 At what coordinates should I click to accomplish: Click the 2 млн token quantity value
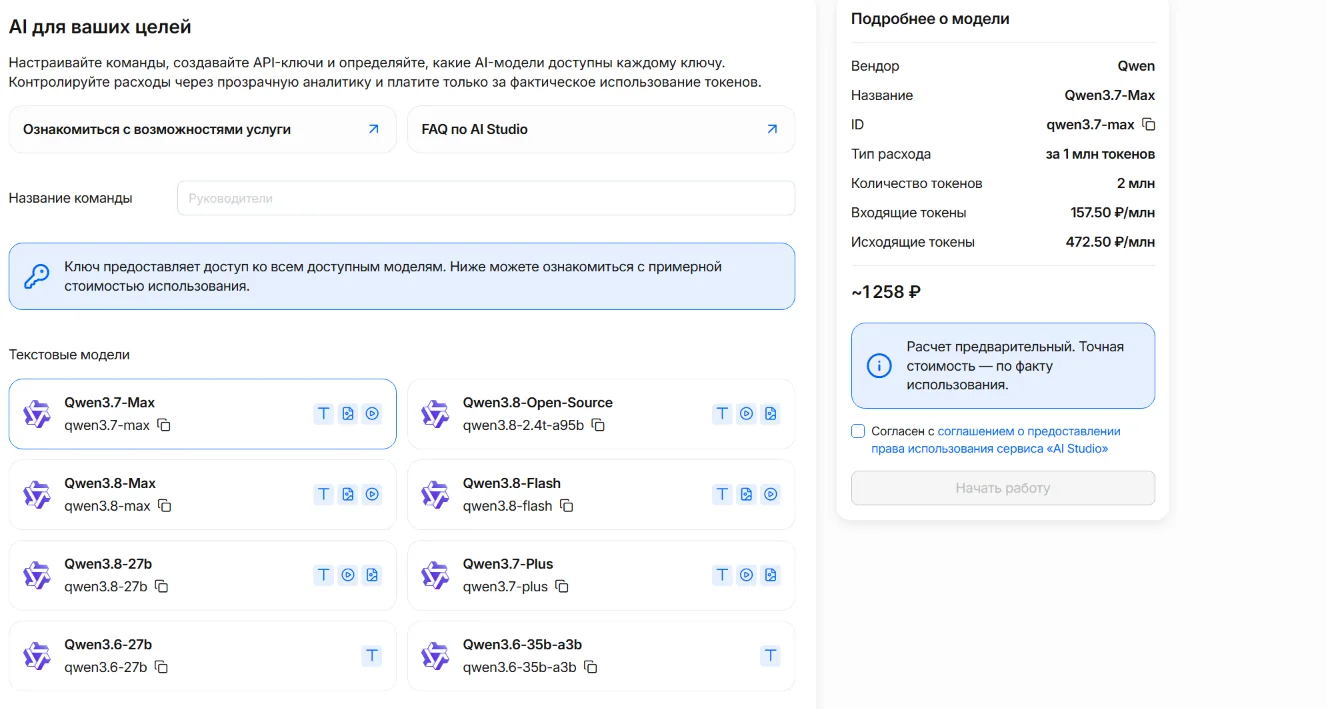[x=1135, y=184]
